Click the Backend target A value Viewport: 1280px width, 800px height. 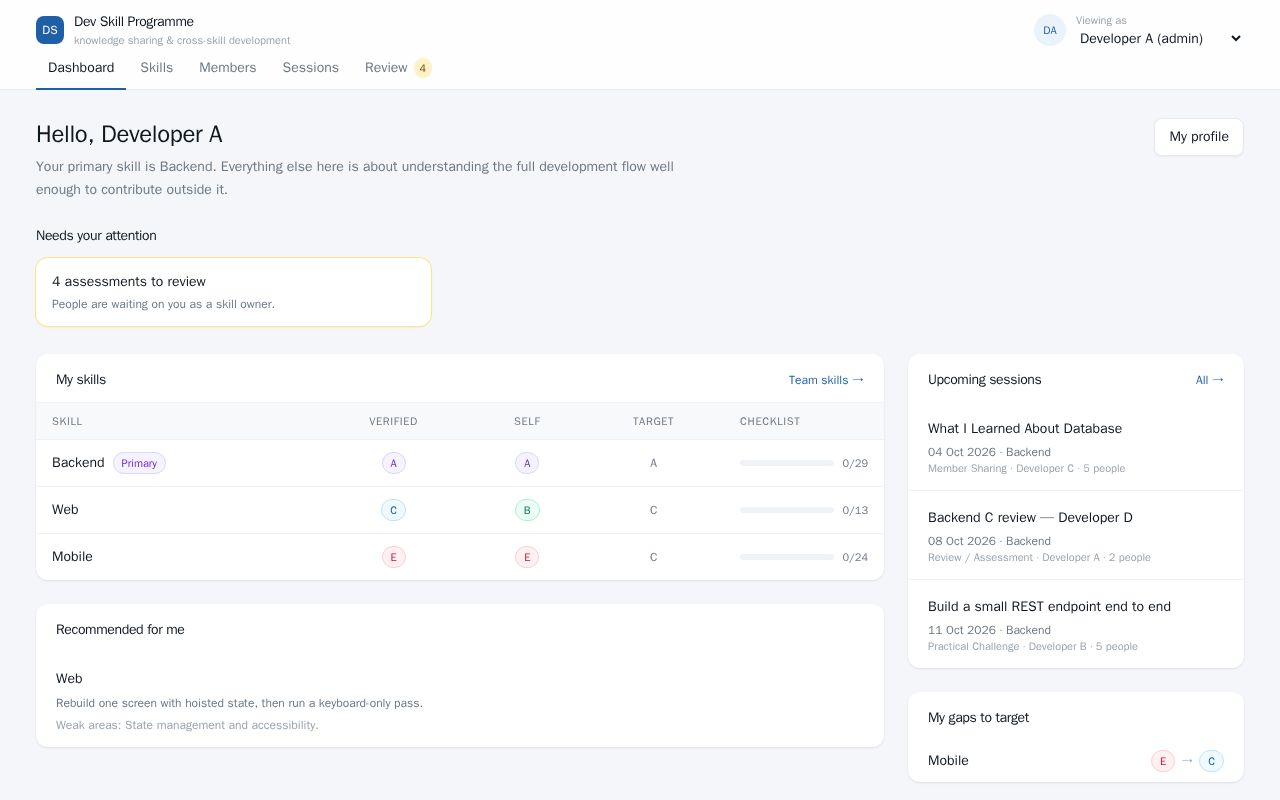click(x=654, y=463)
